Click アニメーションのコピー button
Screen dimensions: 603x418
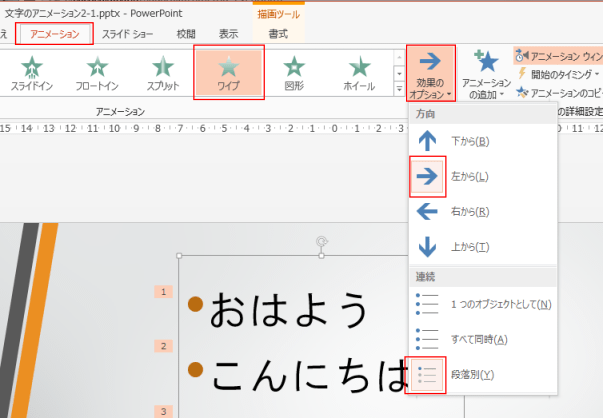(559, 93)
